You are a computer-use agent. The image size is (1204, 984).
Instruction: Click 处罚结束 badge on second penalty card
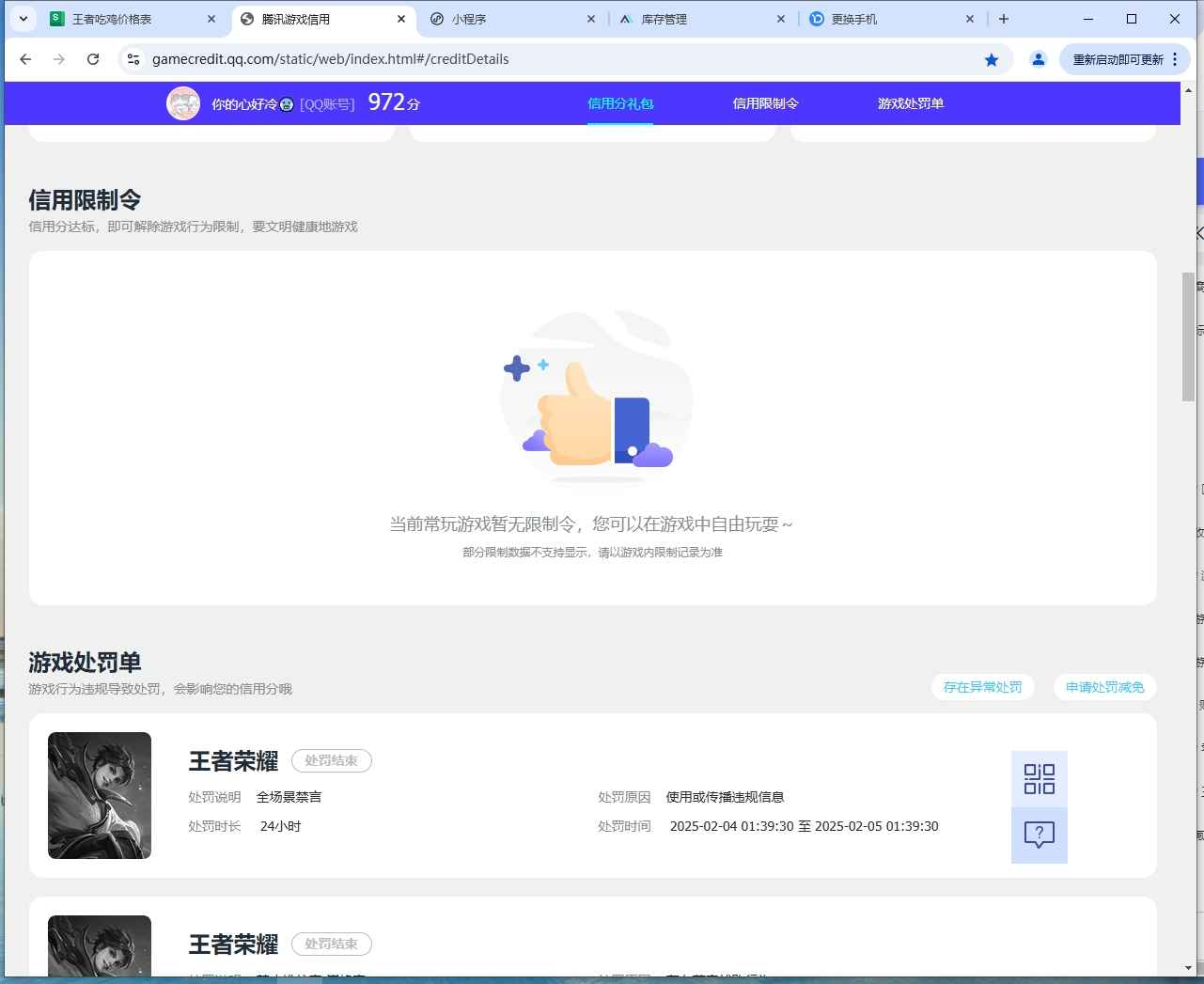click(332, 944)
